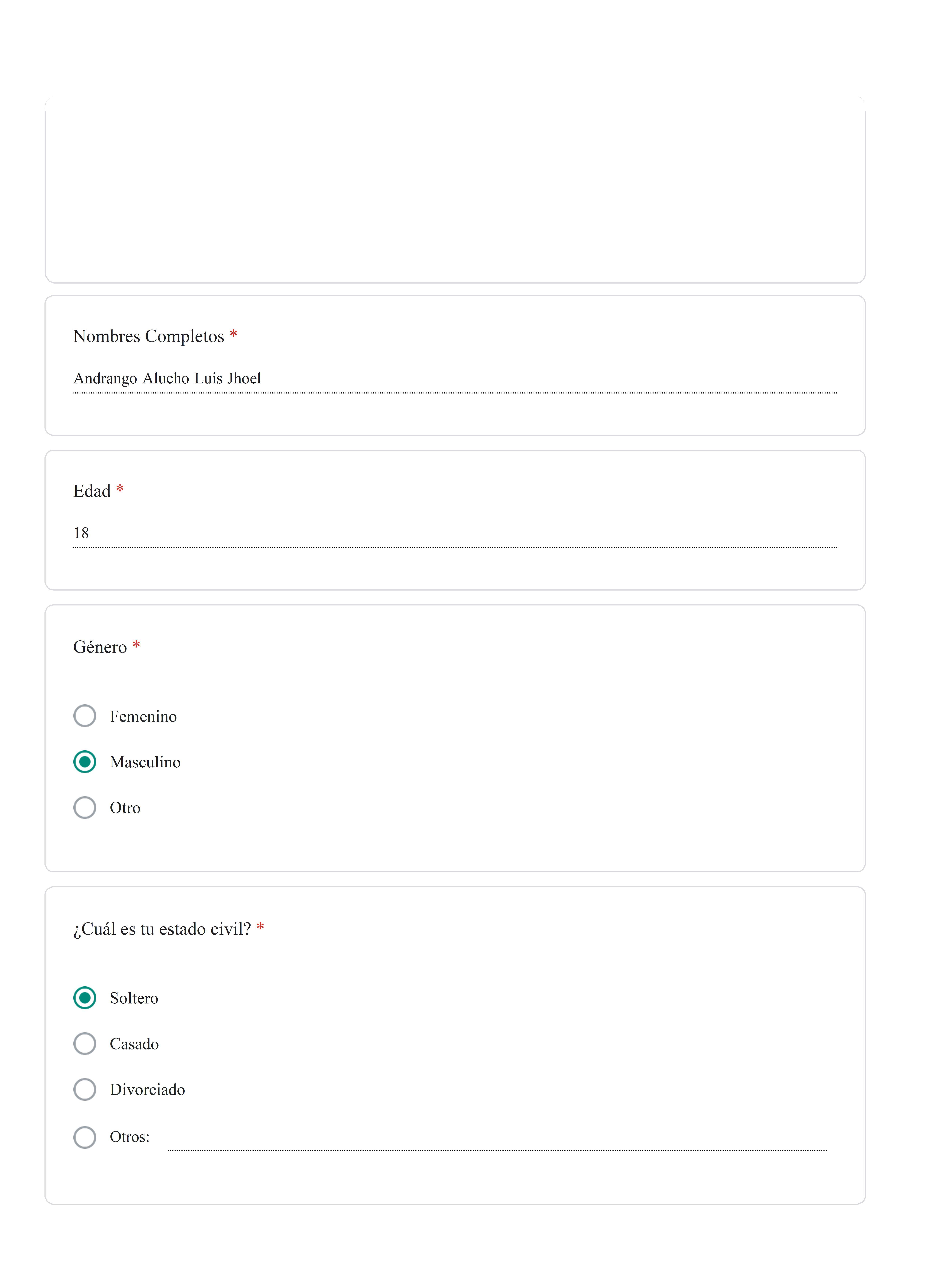Click the Nombres Completos question title

tap(149, 336)
